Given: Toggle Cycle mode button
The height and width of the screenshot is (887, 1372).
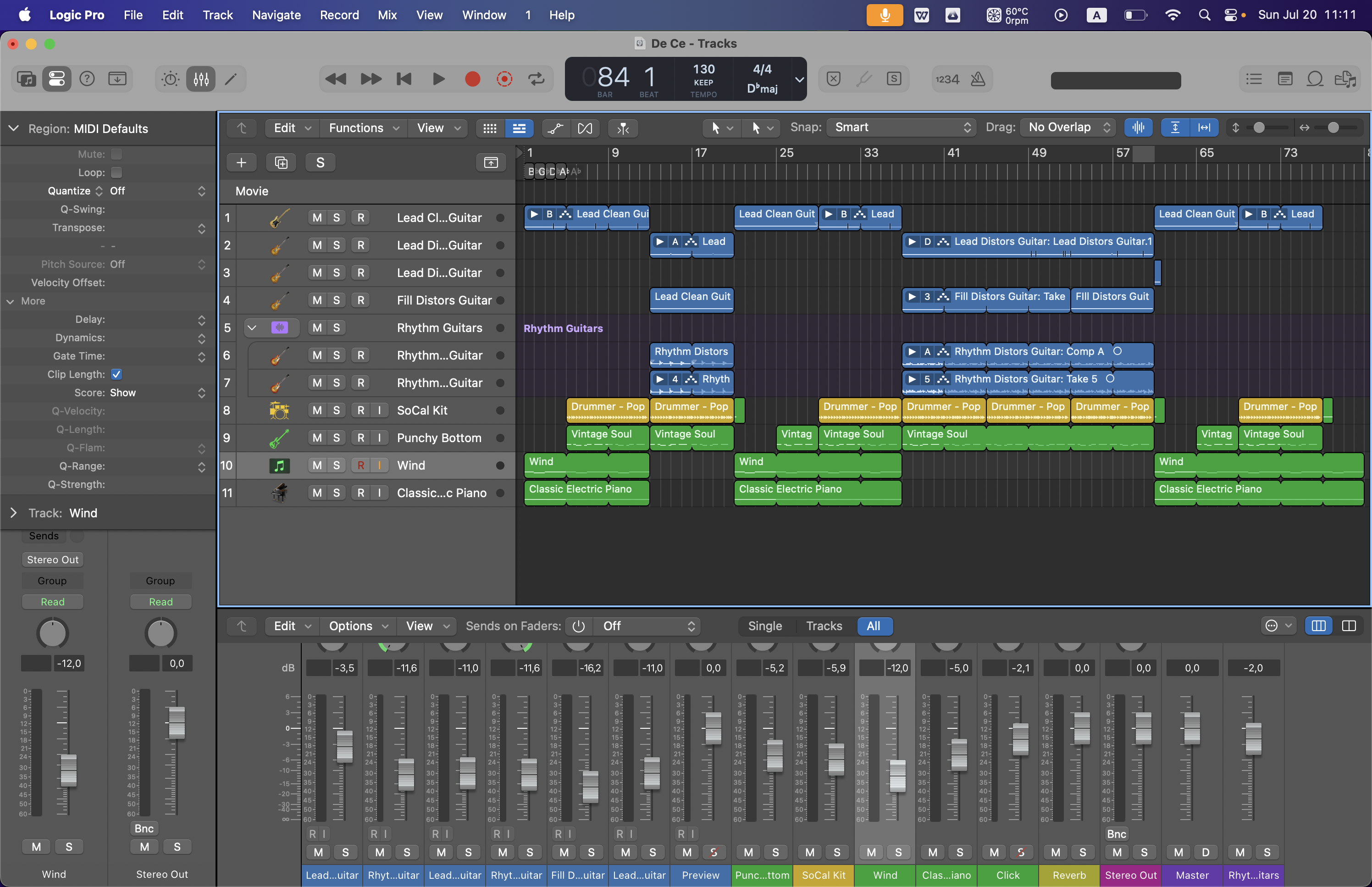Looking at the screenshot, I should pos(537,79).
